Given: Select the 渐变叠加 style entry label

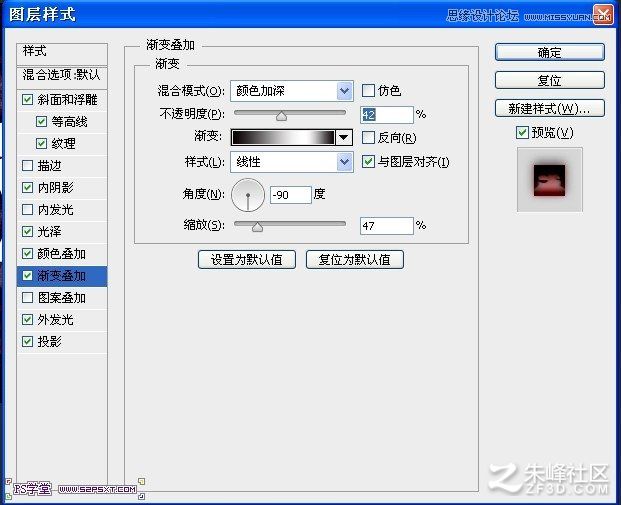Looking at the screenshot, I should pyautogui.click(x=61, y=276).
